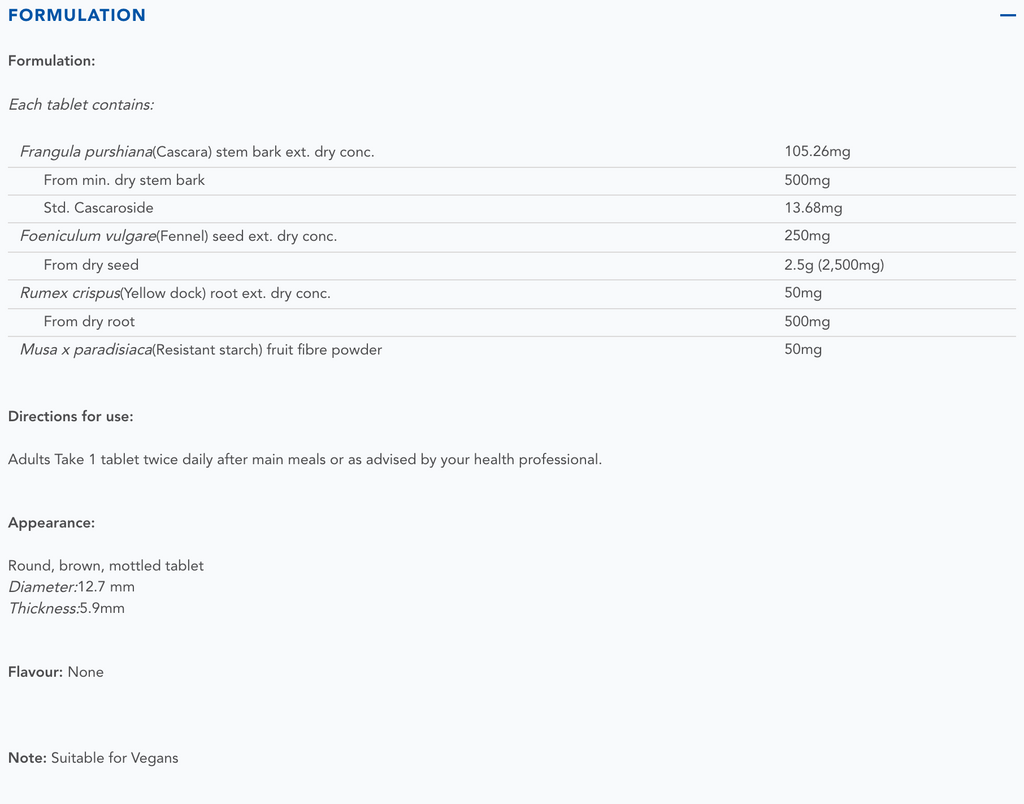The height and width of the screenshot is (804, 1024).
Task: Click the 2.5g (2,500mg) dry seed value
Action: coord(834,265)
